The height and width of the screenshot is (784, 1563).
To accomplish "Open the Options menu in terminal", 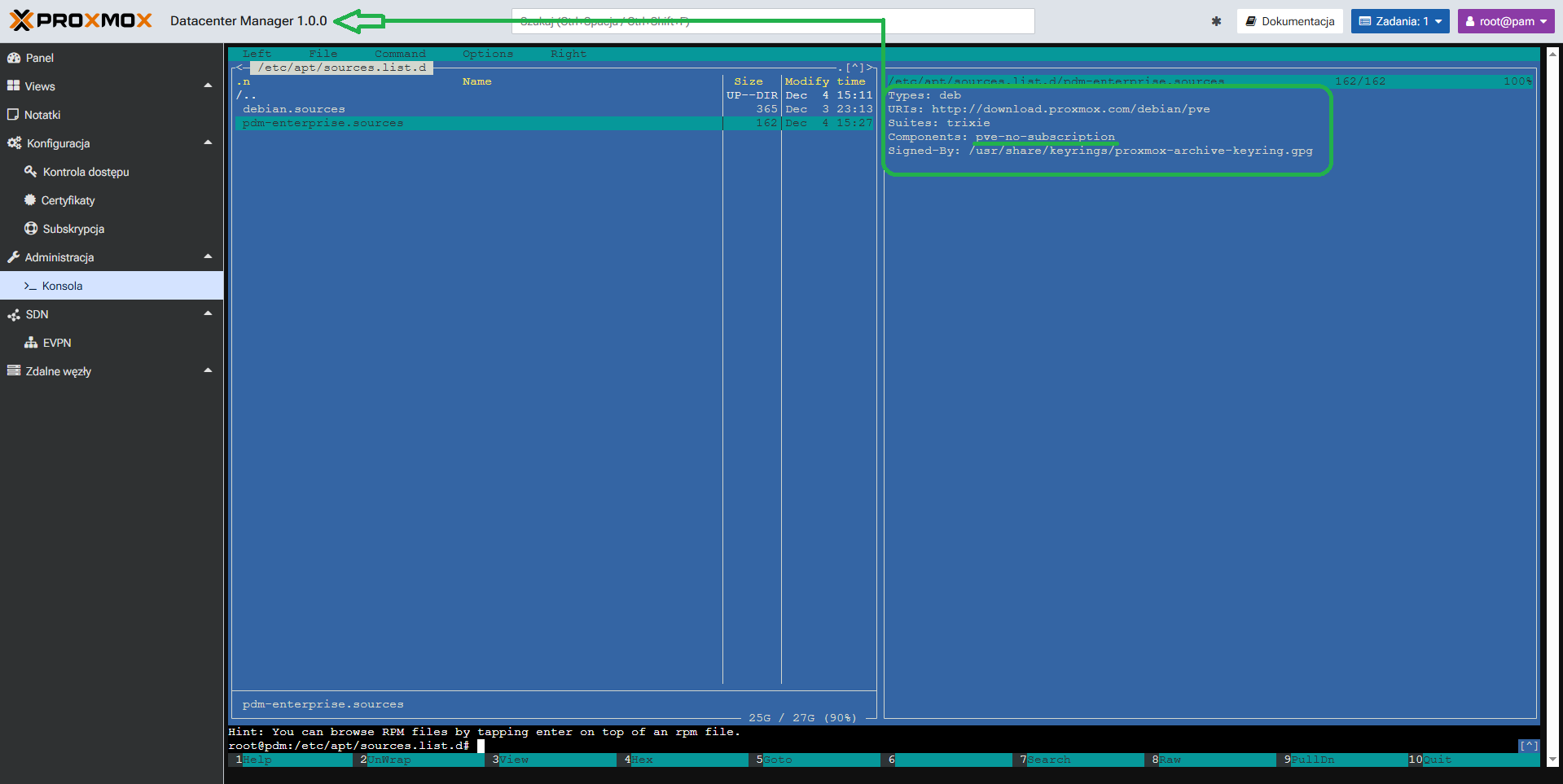I will tap(487, 54).
